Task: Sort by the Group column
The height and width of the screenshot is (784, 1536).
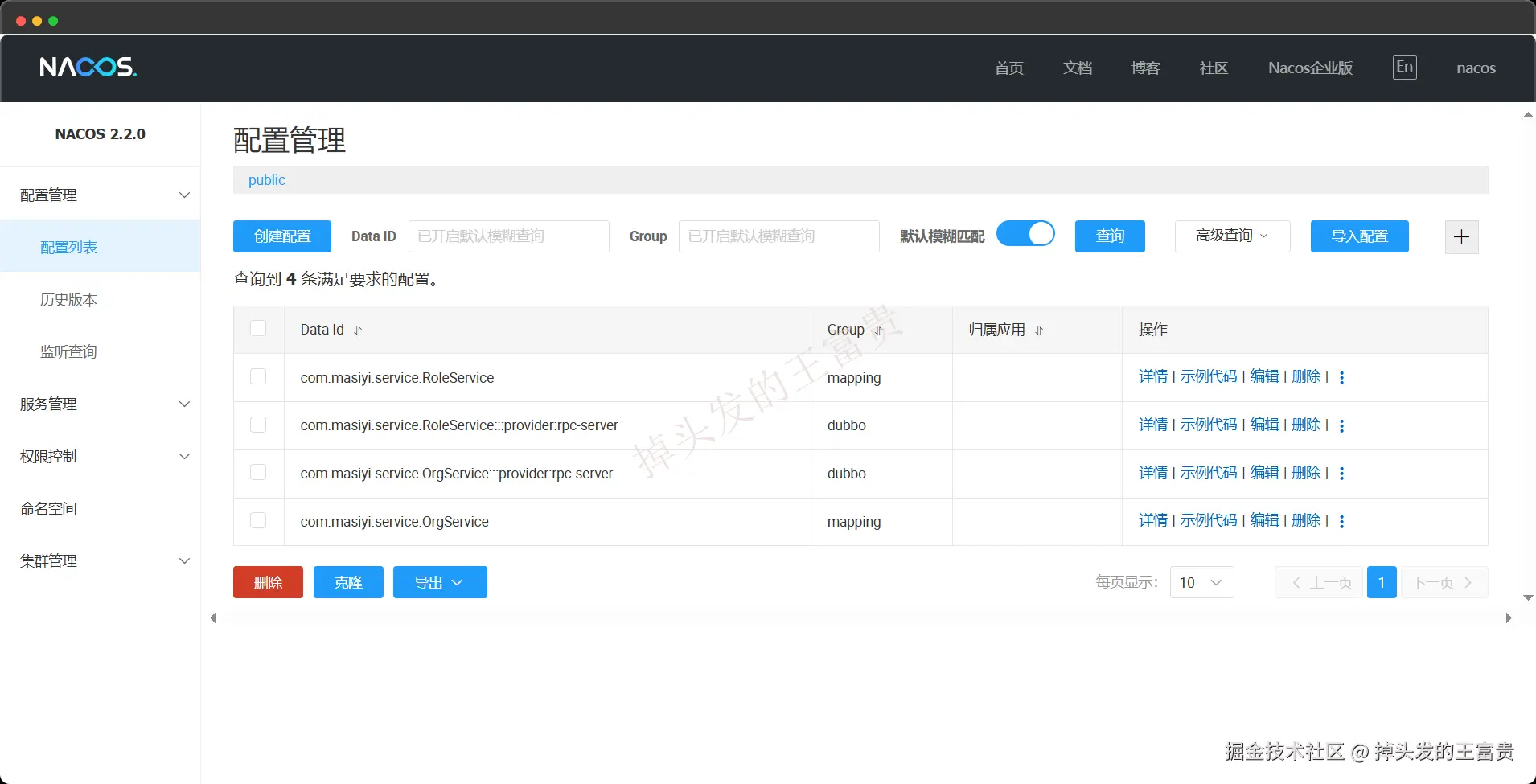Action: click(878, 330)
